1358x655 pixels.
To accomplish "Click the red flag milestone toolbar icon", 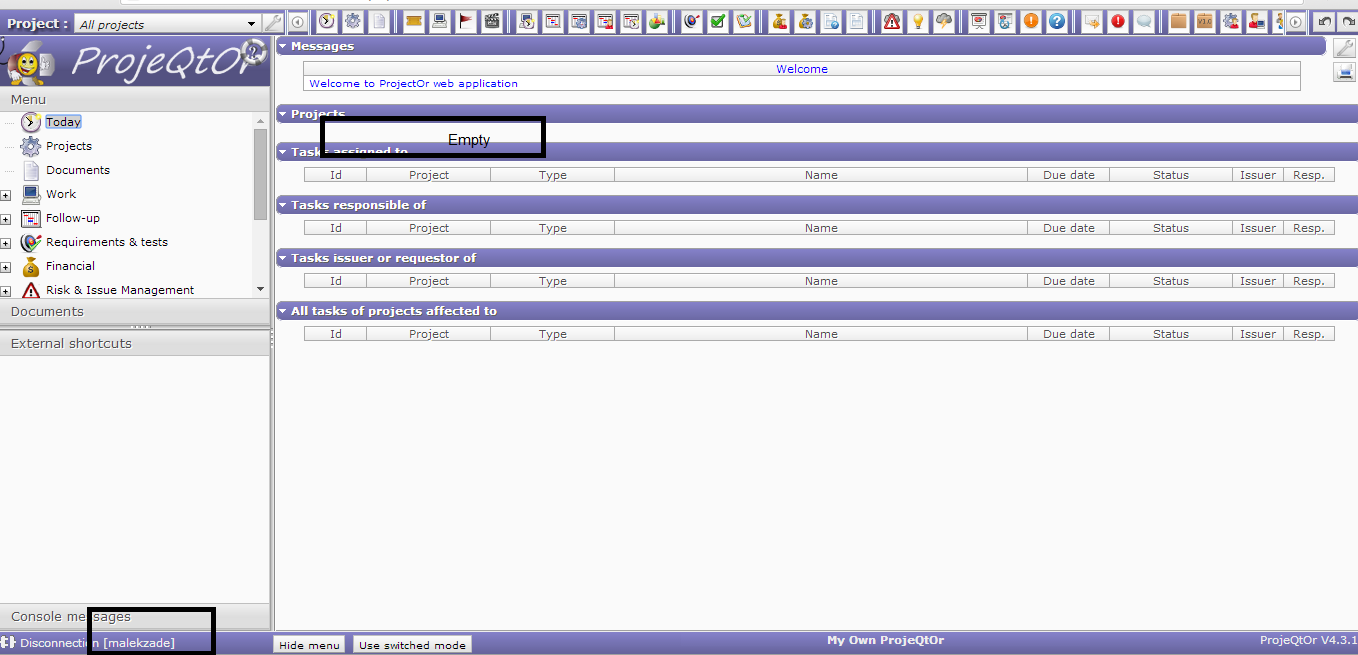I will [466, 21].
